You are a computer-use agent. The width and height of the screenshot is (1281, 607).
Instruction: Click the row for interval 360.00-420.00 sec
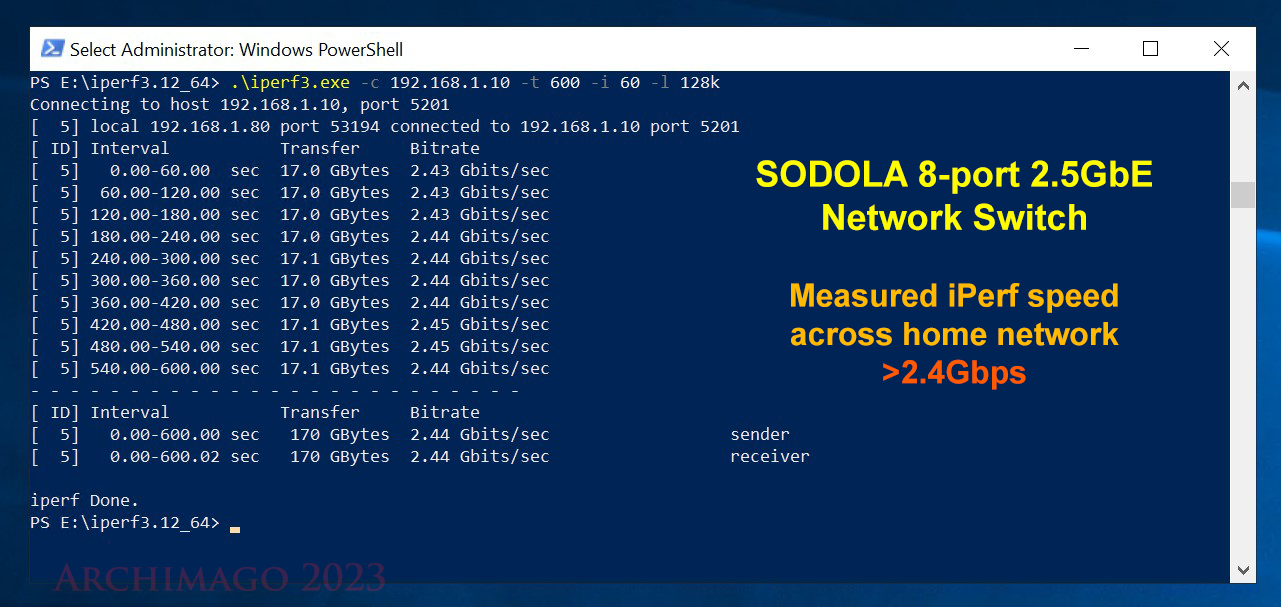tap(290, 302)
